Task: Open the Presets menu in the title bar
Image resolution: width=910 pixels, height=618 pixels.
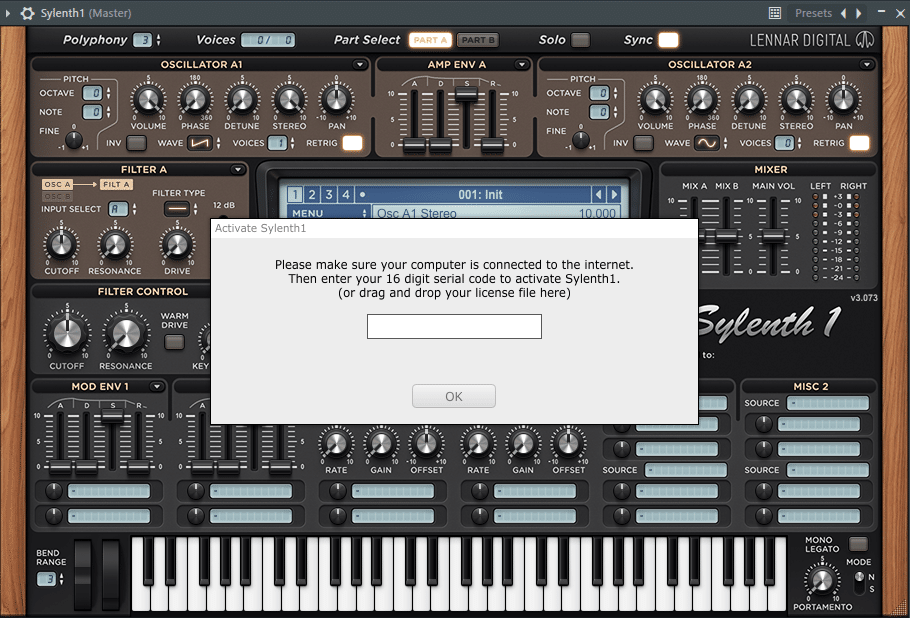Action: [813, 13]
